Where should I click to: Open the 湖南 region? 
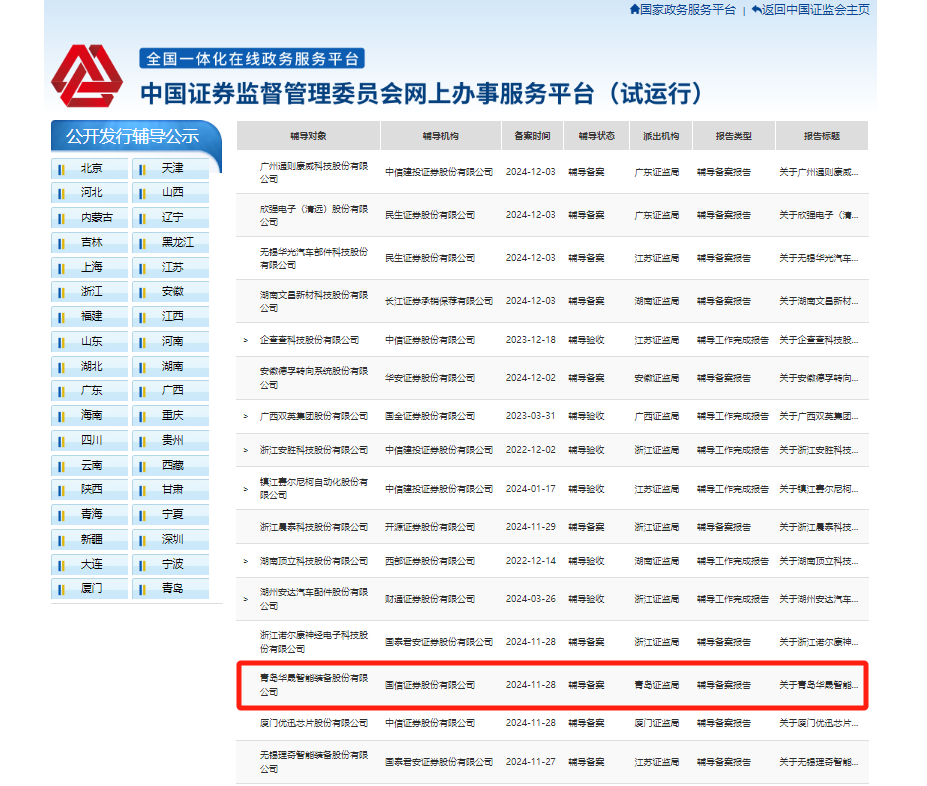pos(171,366)
